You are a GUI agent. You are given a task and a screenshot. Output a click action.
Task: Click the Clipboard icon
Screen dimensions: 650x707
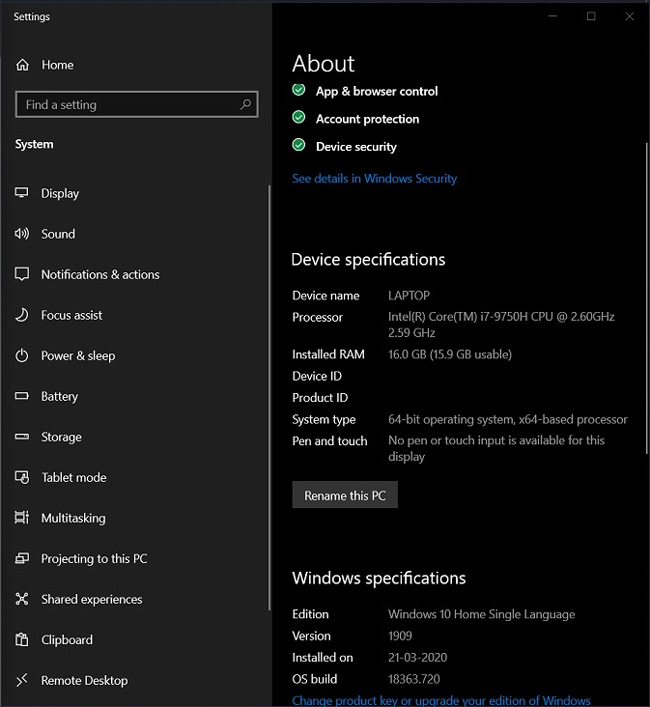coord(22,639)
